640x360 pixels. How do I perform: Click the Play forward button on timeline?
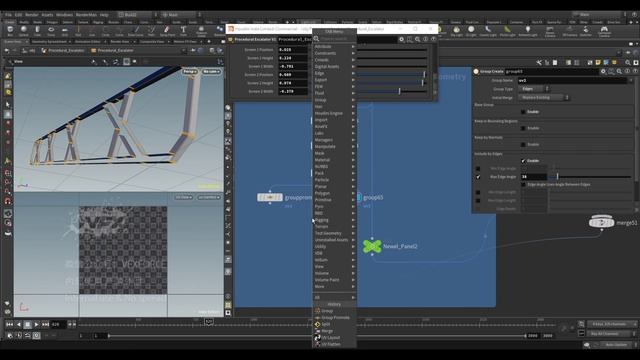tap(37, 324)
